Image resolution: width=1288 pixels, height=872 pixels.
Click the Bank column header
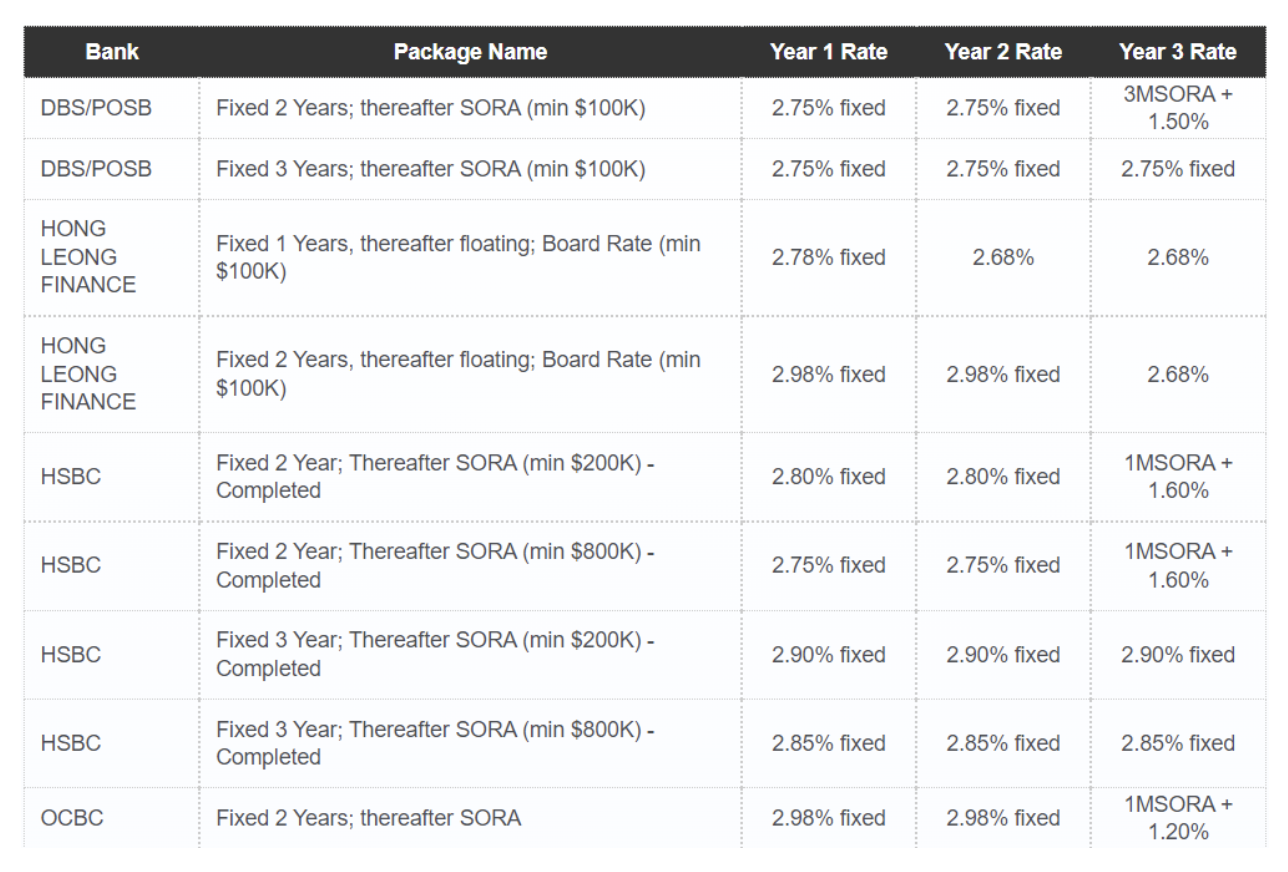[x=112, y=53]
